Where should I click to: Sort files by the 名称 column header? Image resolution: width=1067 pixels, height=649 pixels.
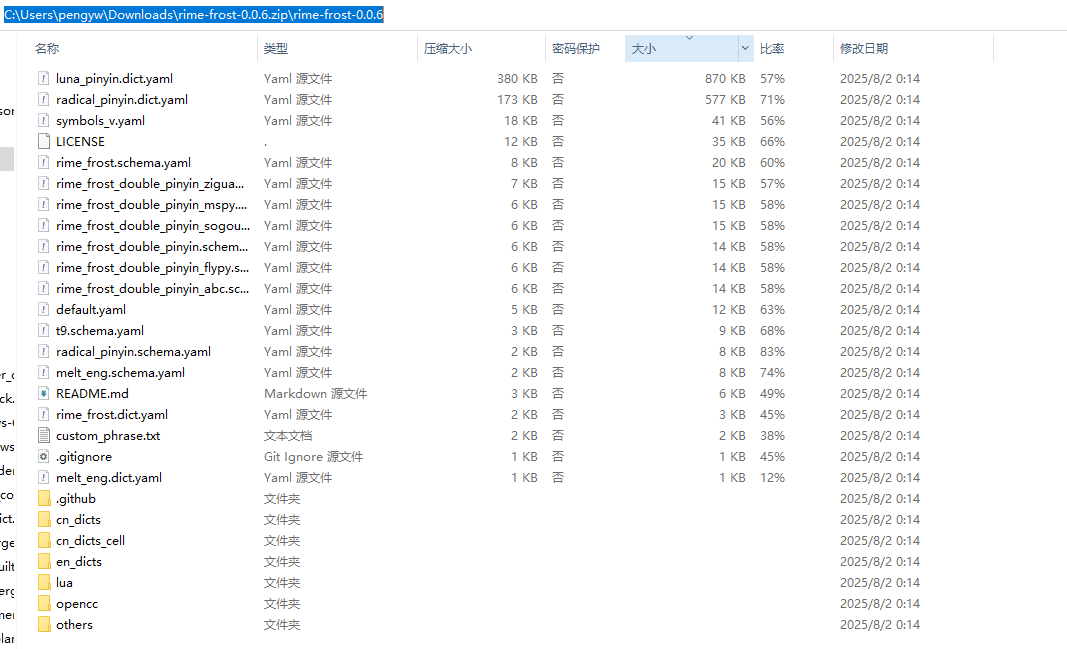[46, 48]
